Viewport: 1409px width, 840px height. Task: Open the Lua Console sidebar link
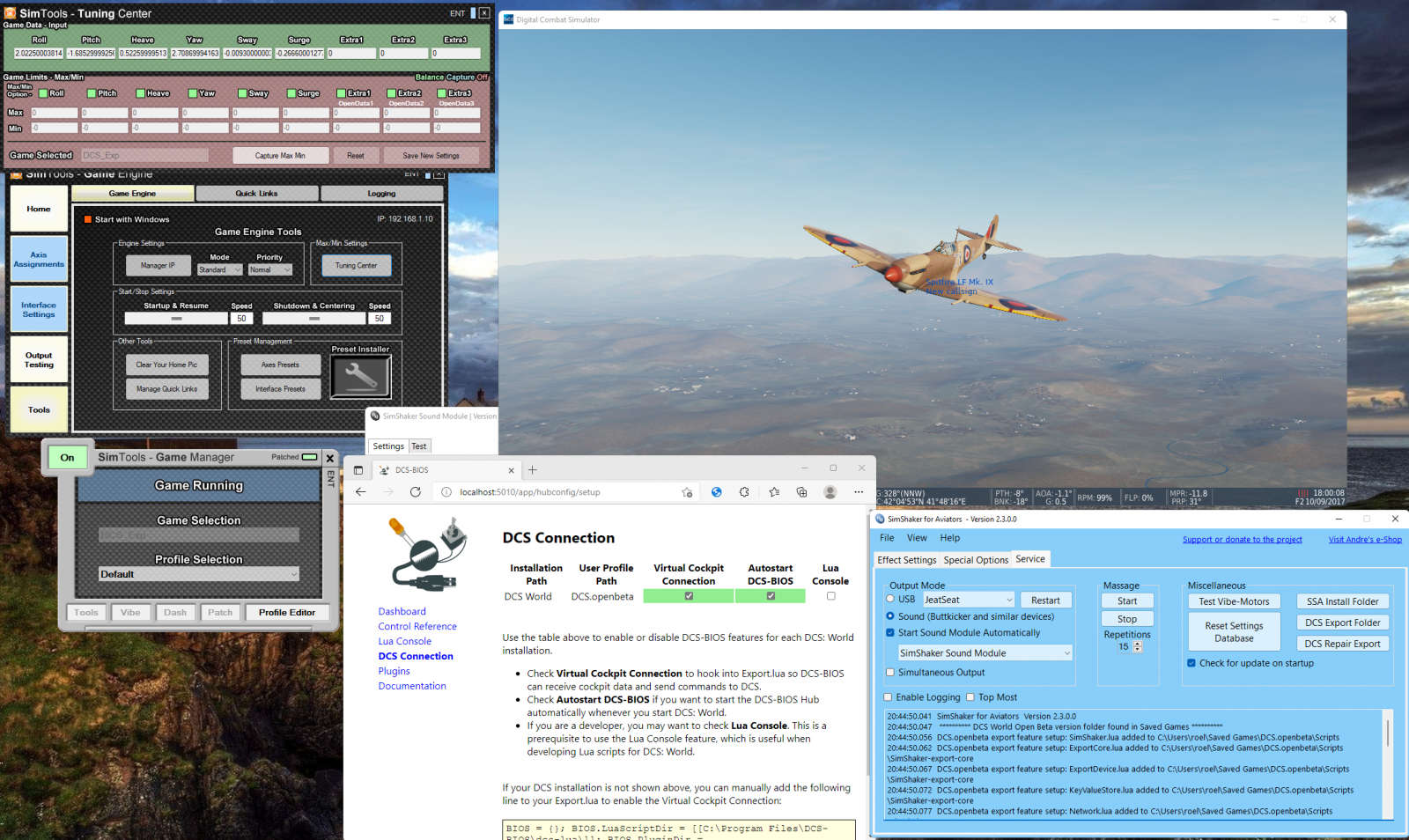click(405, 641)
